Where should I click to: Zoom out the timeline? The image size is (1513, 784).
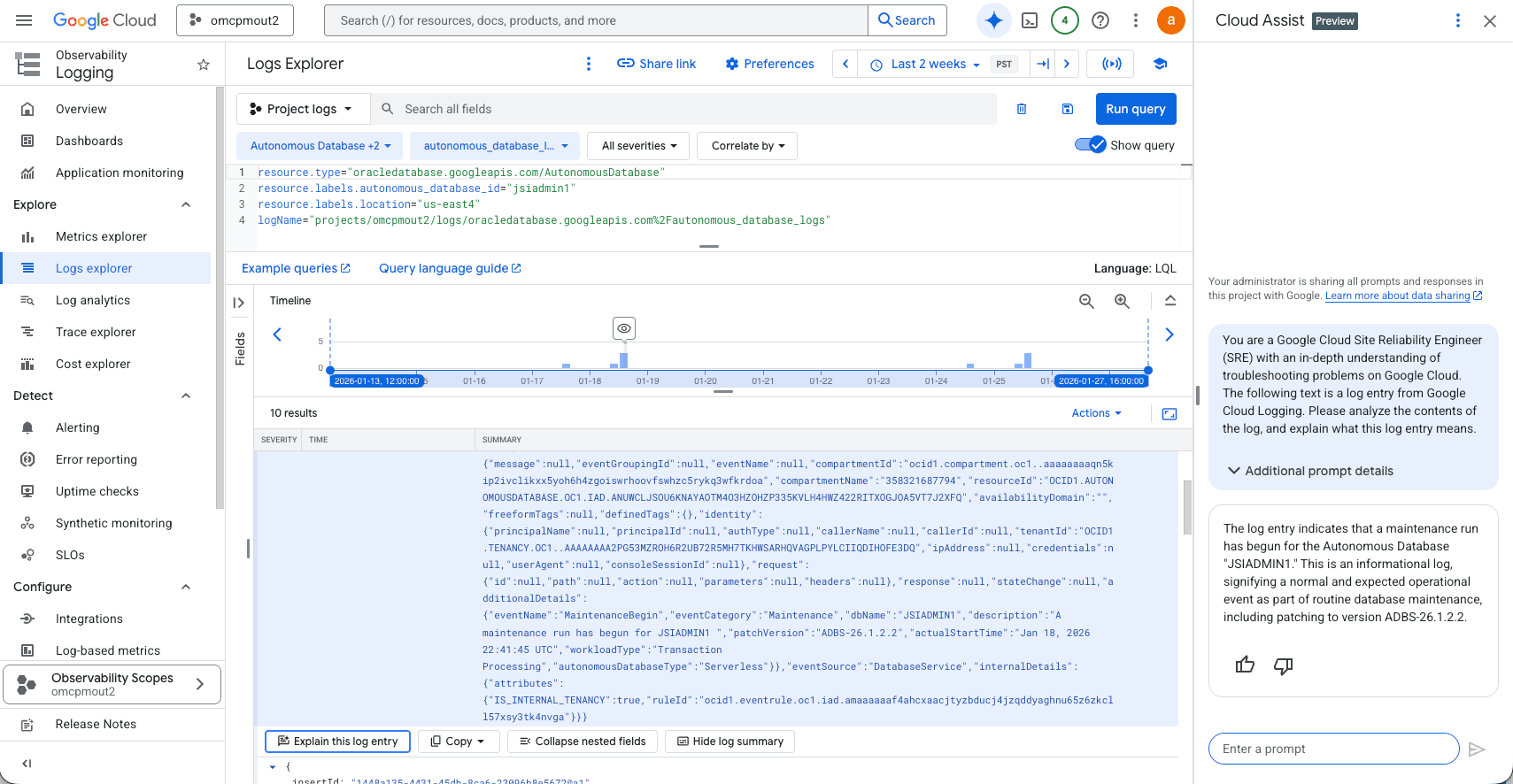point(1086,301)
